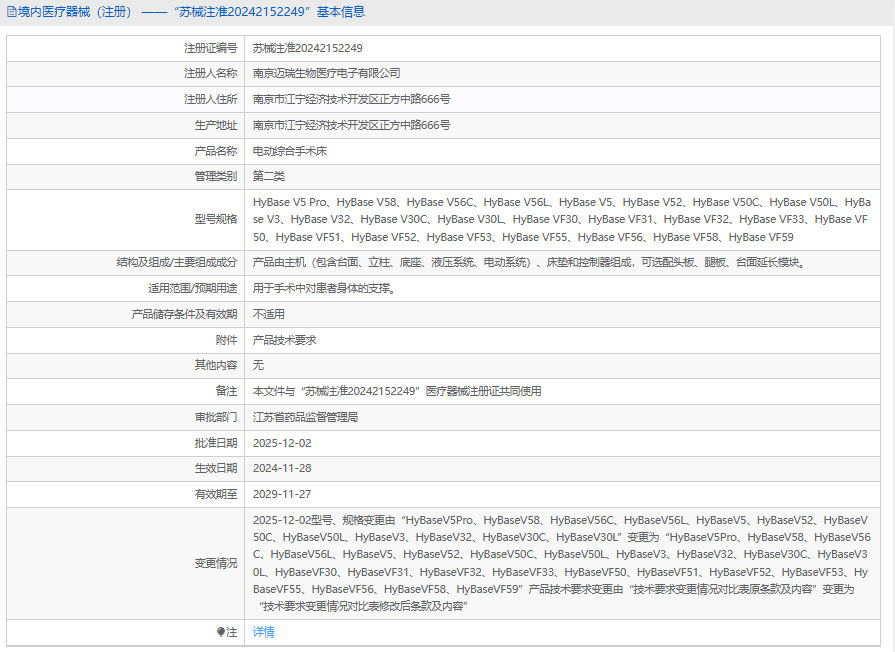Click the 详情 link in the last row
The image size is (895, 652).
[x=264, y=632]
